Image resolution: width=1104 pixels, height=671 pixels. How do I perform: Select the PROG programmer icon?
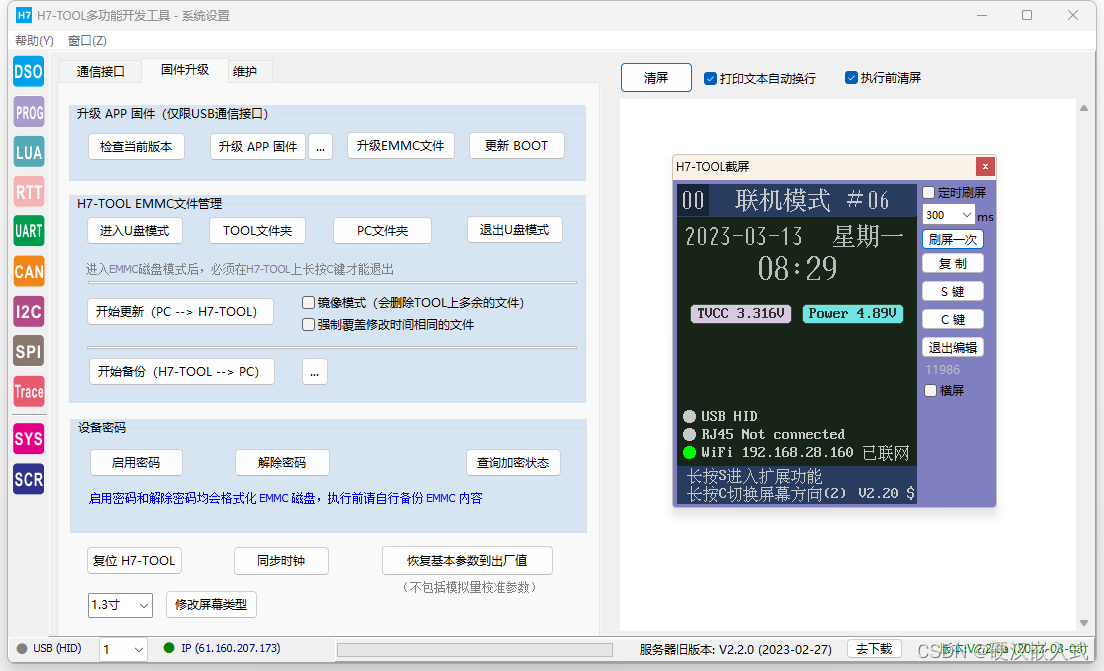(x=28, y=113)
